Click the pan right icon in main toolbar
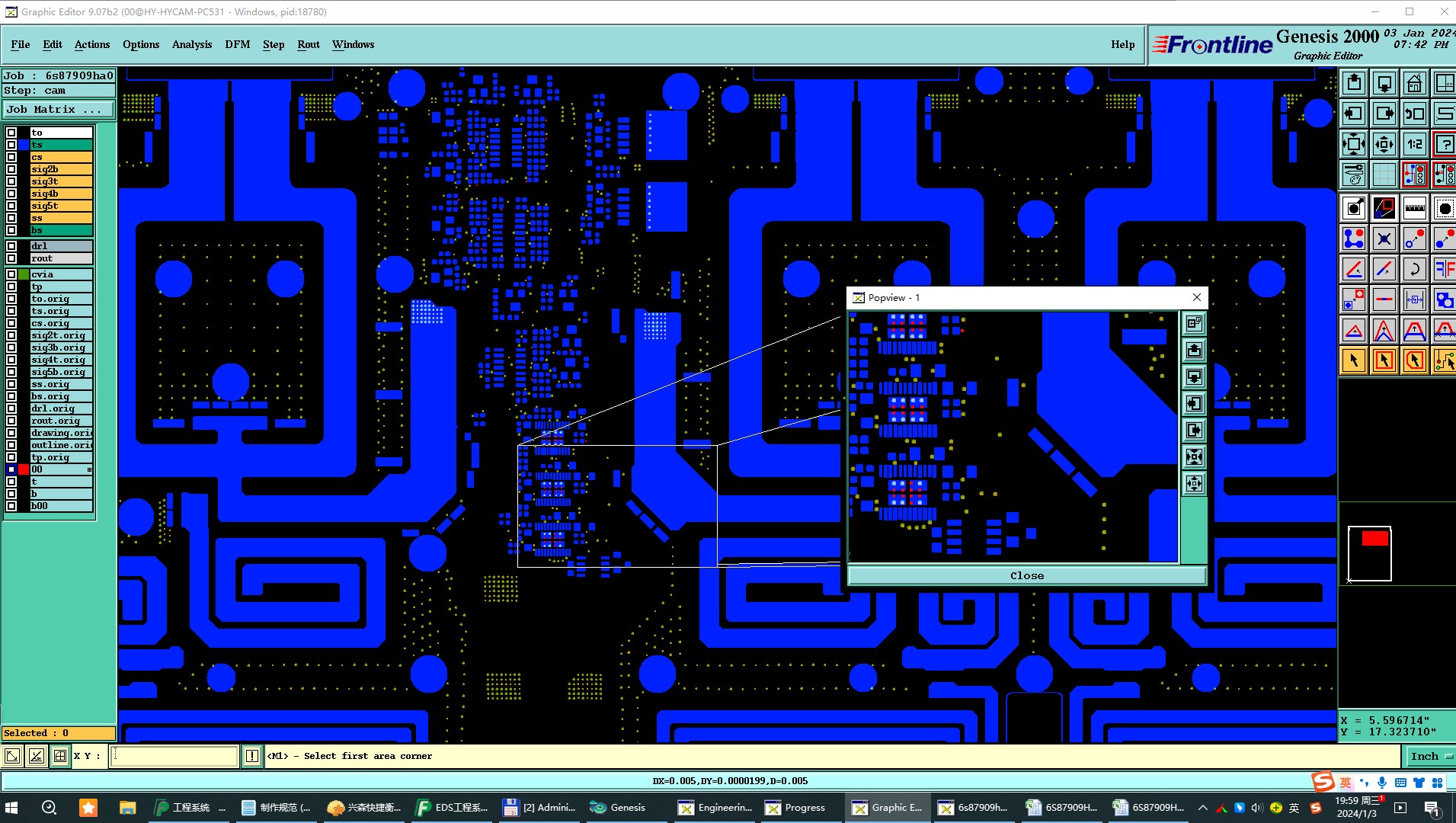Image resolution: width=1456 pixels, height=823 pixels. (1384, 114)
